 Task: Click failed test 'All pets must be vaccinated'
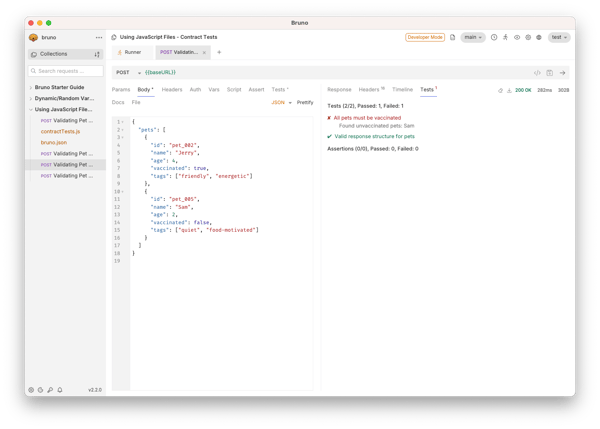367,118
